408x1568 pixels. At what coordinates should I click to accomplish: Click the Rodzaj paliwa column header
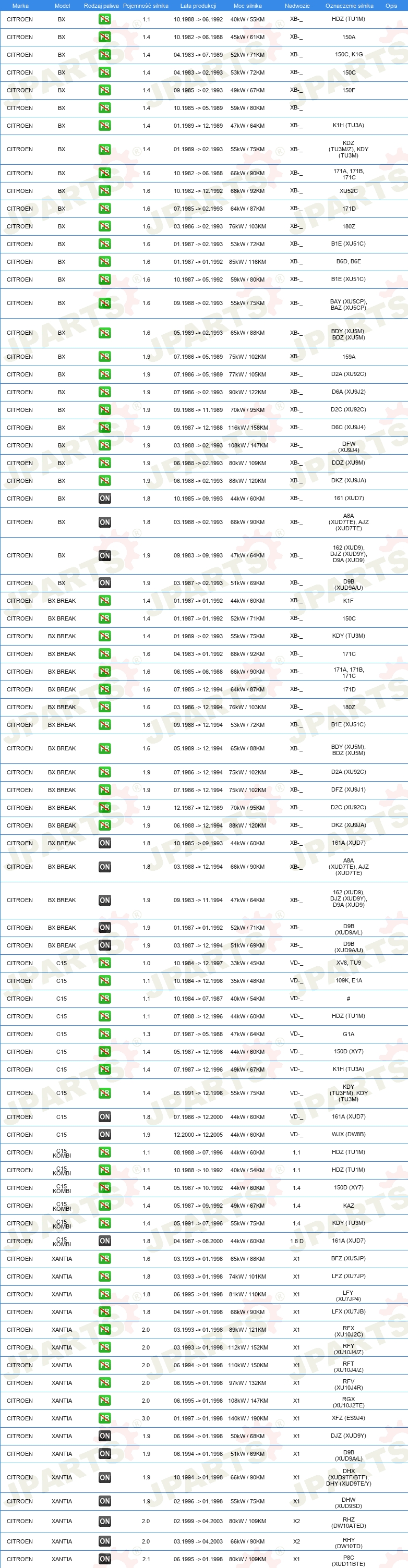(x=102, y=6)
